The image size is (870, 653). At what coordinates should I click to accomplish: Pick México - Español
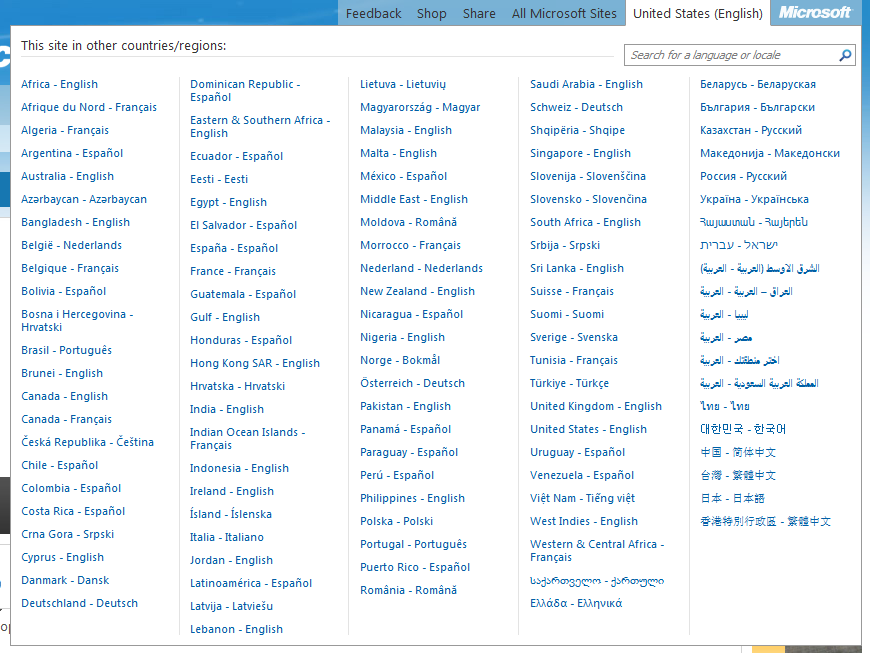(403, 176)
